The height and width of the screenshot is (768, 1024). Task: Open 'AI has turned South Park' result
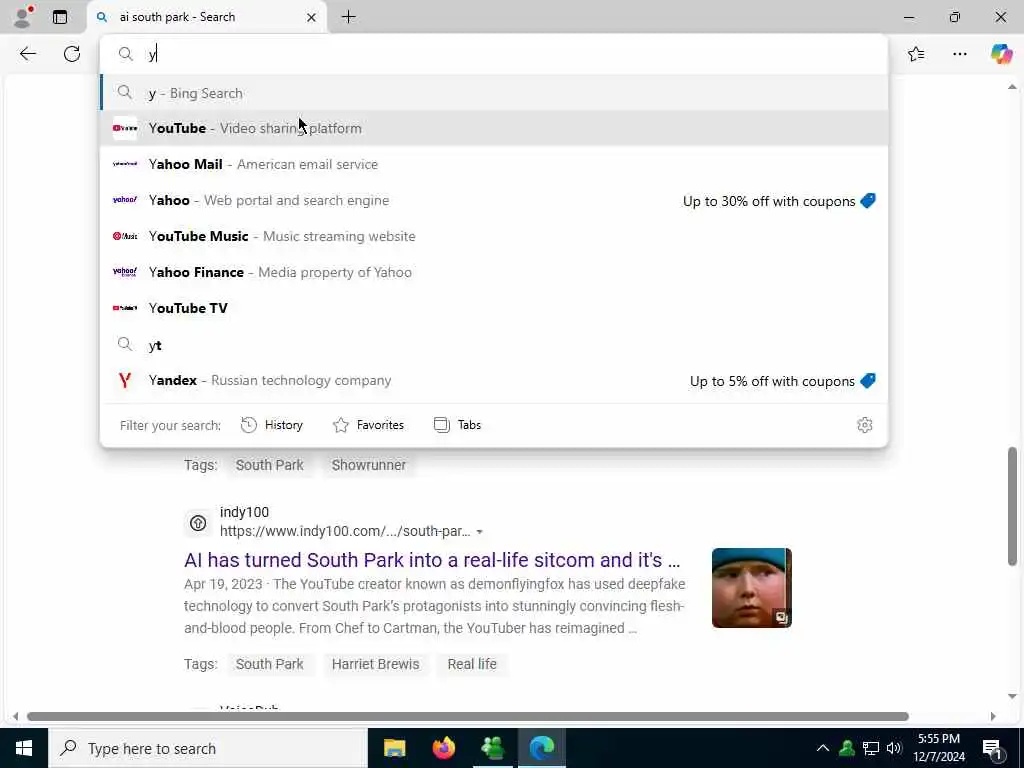432,560
